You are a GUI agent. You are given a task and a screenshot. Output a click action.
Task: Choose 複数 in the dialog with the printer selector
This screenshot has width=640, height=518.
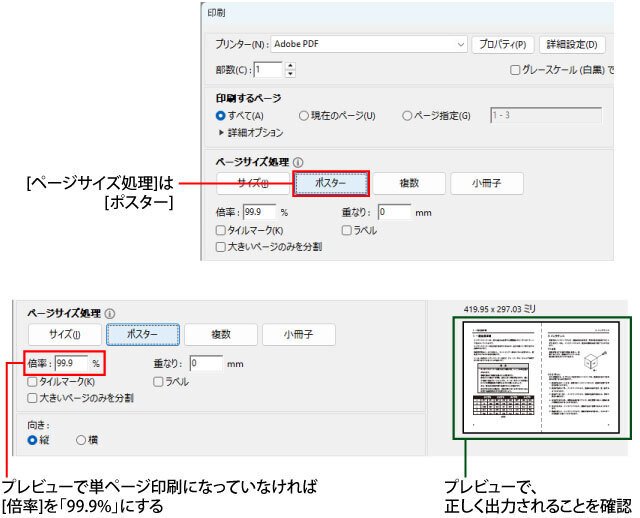click(409, 183)
